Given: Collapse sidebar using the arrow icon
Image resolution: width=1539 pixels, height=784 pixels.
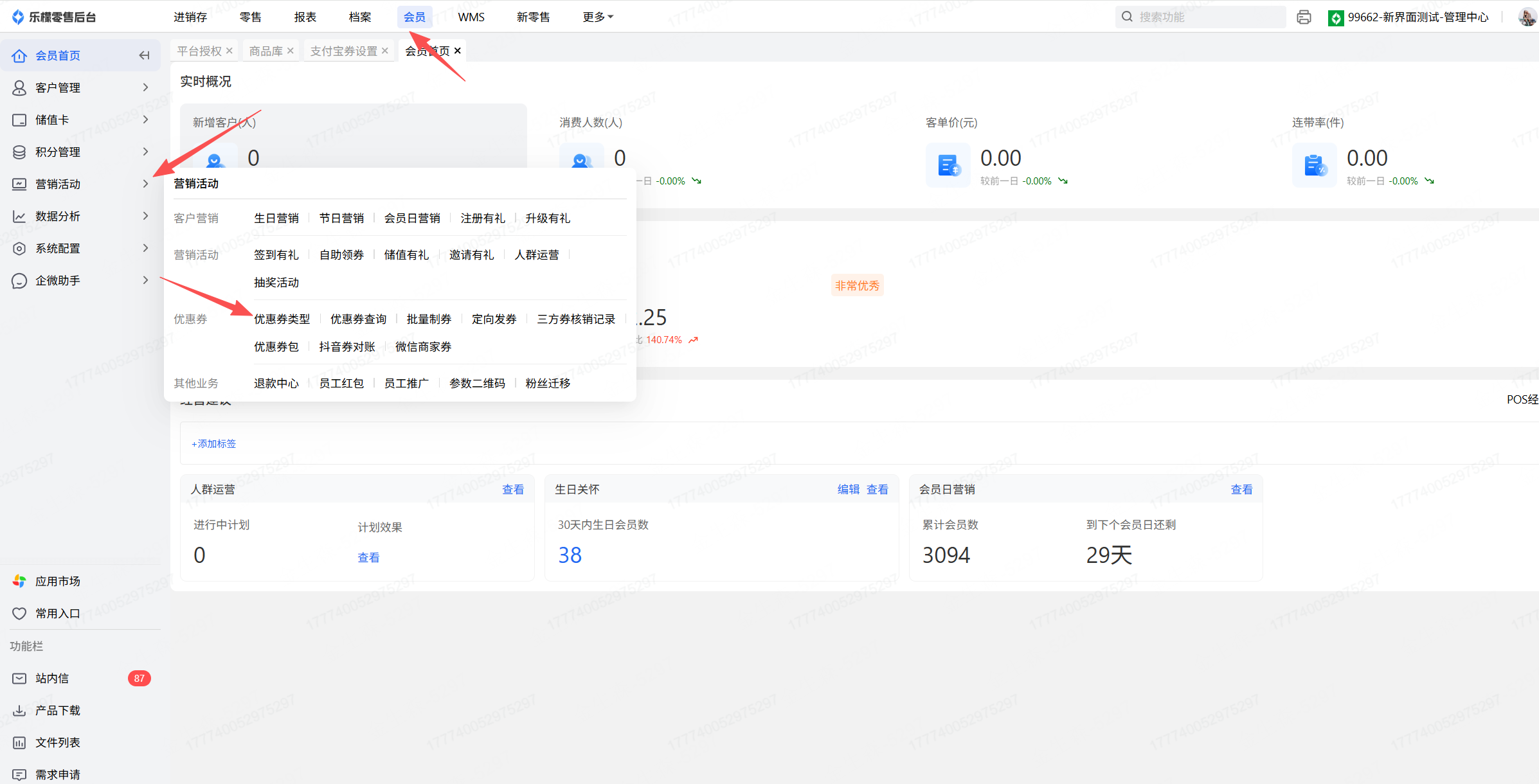Looking at the screenshot, I should (x=144, y=56).
